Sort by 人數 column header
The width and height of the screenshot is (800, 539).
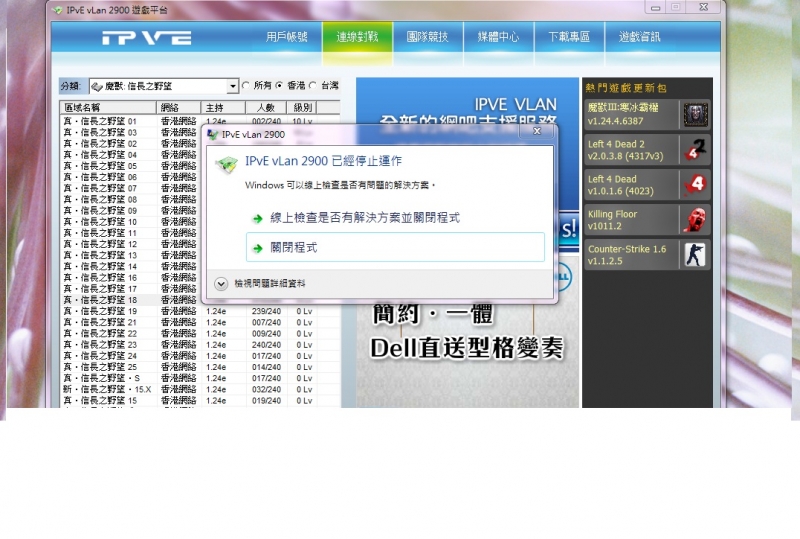pos(266,108)
